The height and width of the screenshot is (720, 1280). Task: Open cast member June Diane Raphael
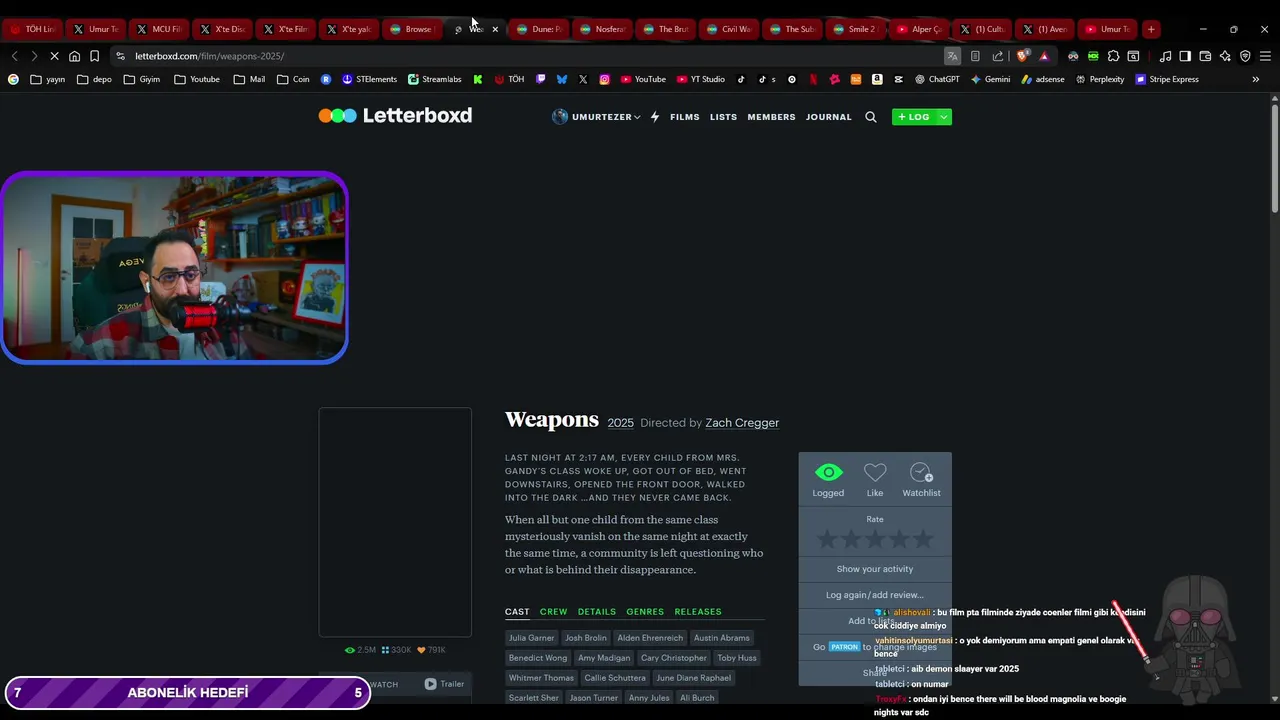coord(694,678)
